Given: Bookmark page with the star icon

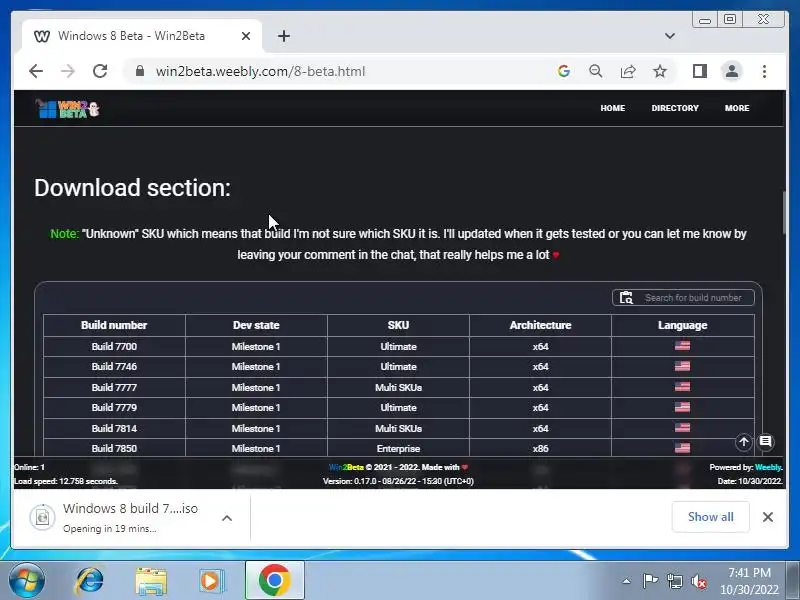Looking at the screenshot, I should [x=660, y=71].
